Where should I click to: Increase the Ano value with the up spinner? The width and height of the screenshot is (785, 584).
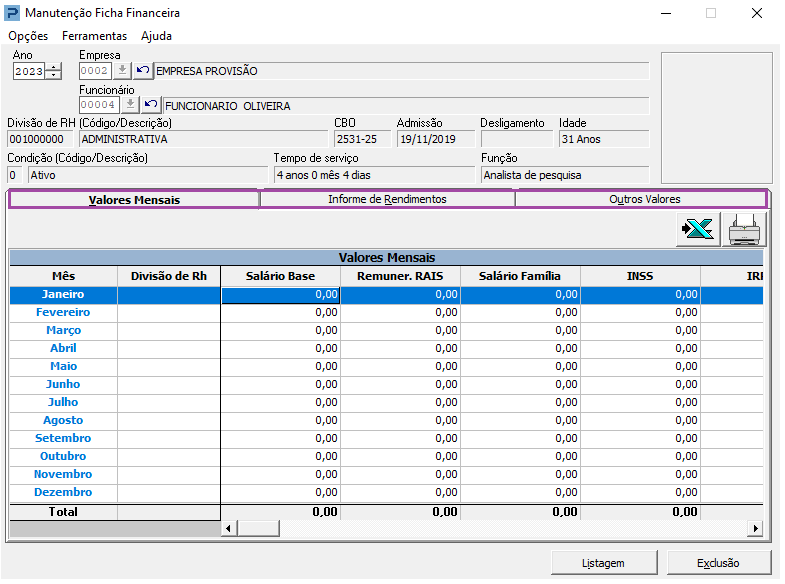pyautogui.click(x=54, y=67)
